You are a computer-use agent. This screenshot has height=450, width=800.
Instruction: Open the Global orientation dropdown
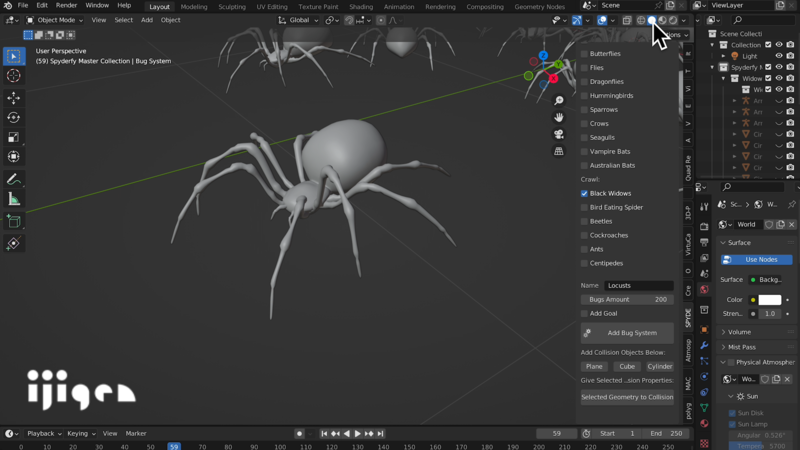pos(298,20)
